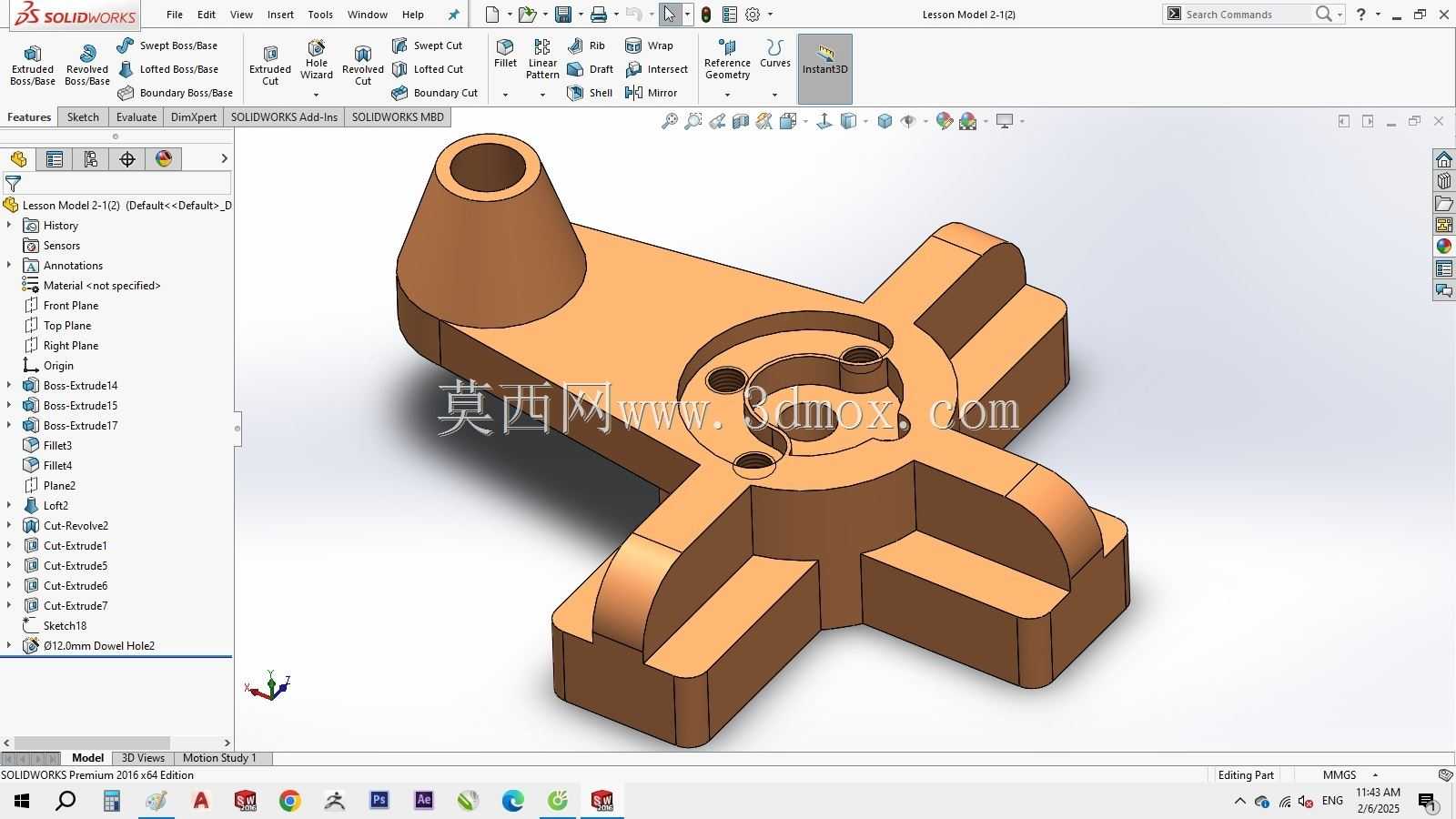Open the DimXpertManager tab icon
Image resolution: width=1456 pixels, height=819 pixels.
127,159
